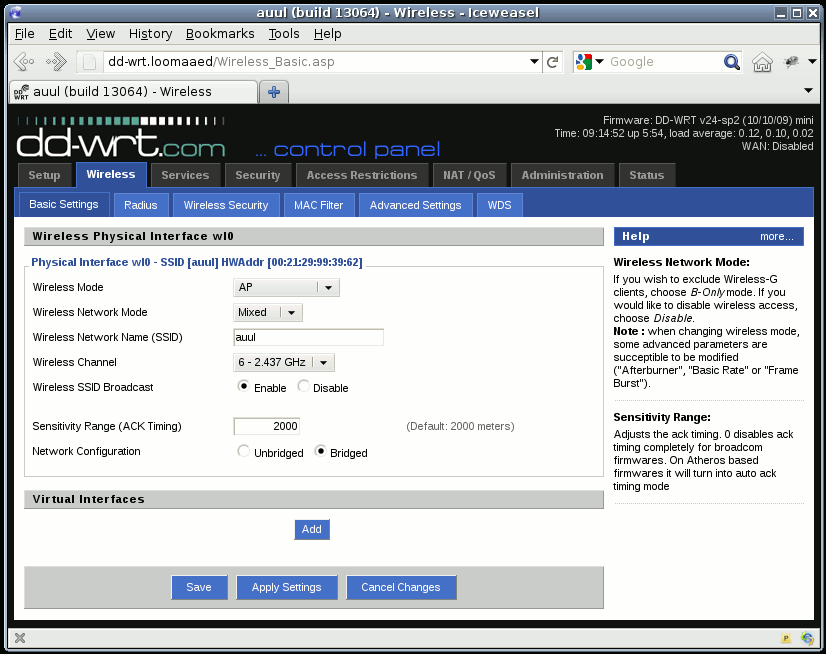Click the Help more... link

click(776, 237)
